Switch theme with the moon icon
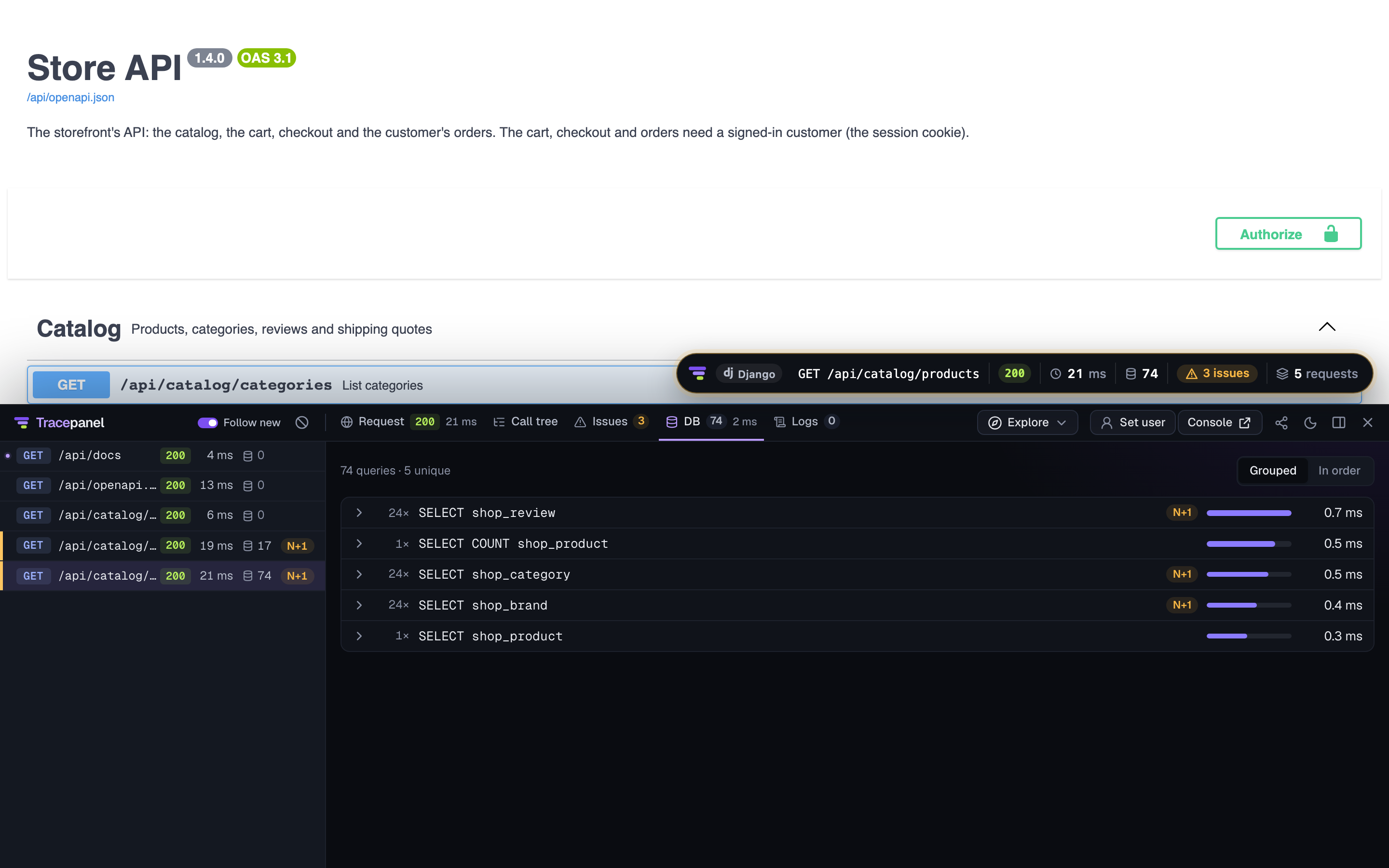Viewport: 1389px width, 868px height. (x=1310, y=422)
